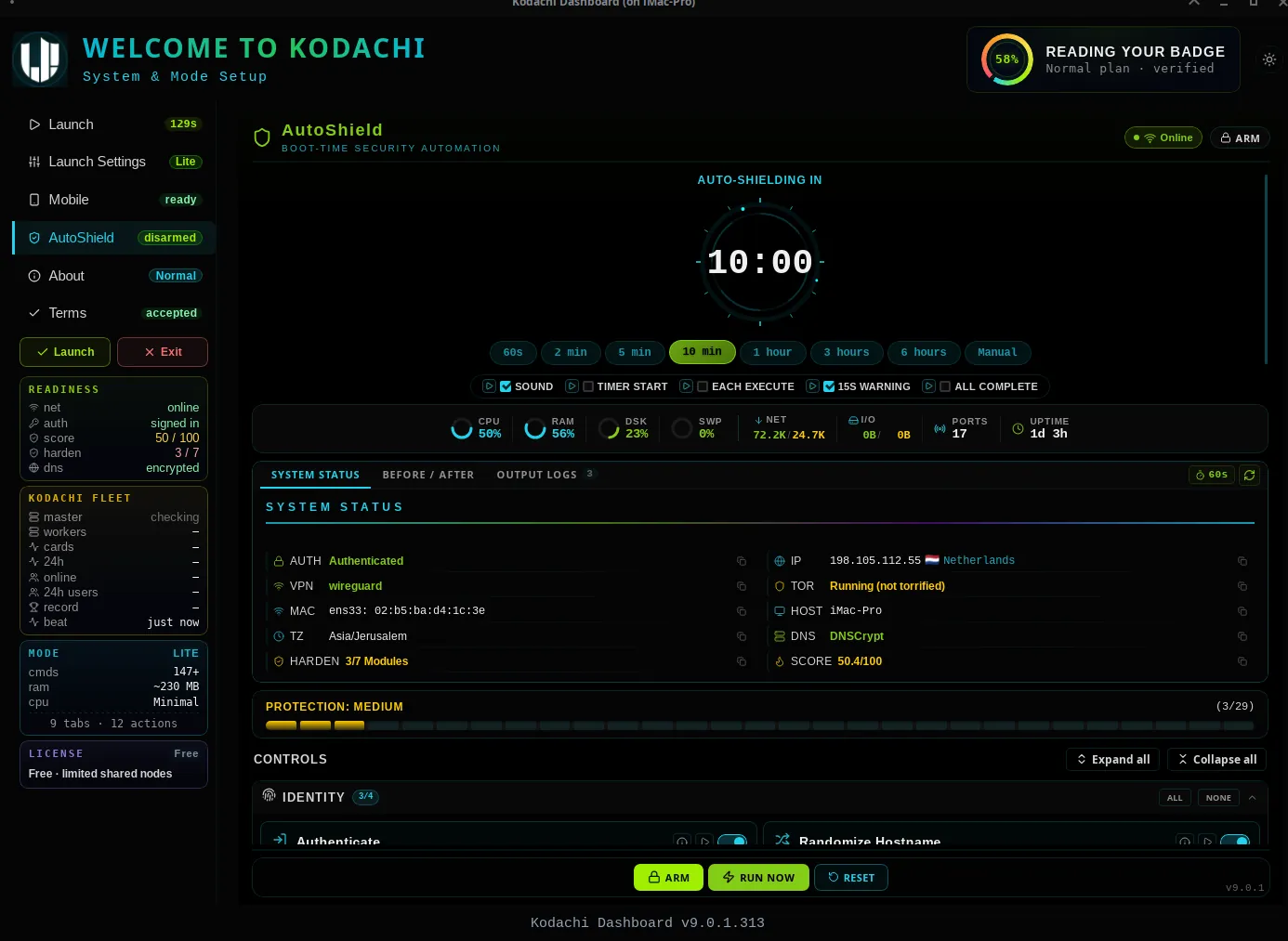Choose the 5 min timer option
The image size is (1288, 941).
coord(635,352)
